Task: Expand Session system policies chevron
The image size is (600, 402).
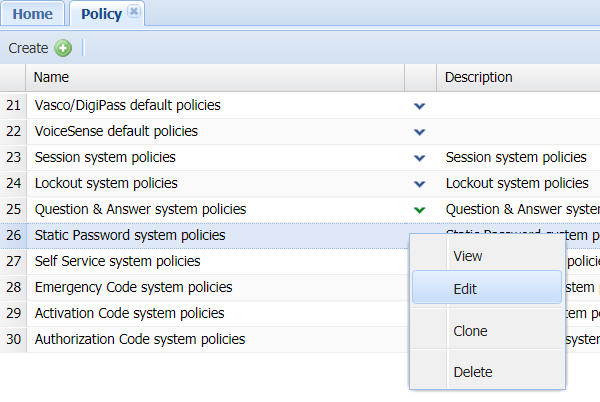Action: point(420,157)
